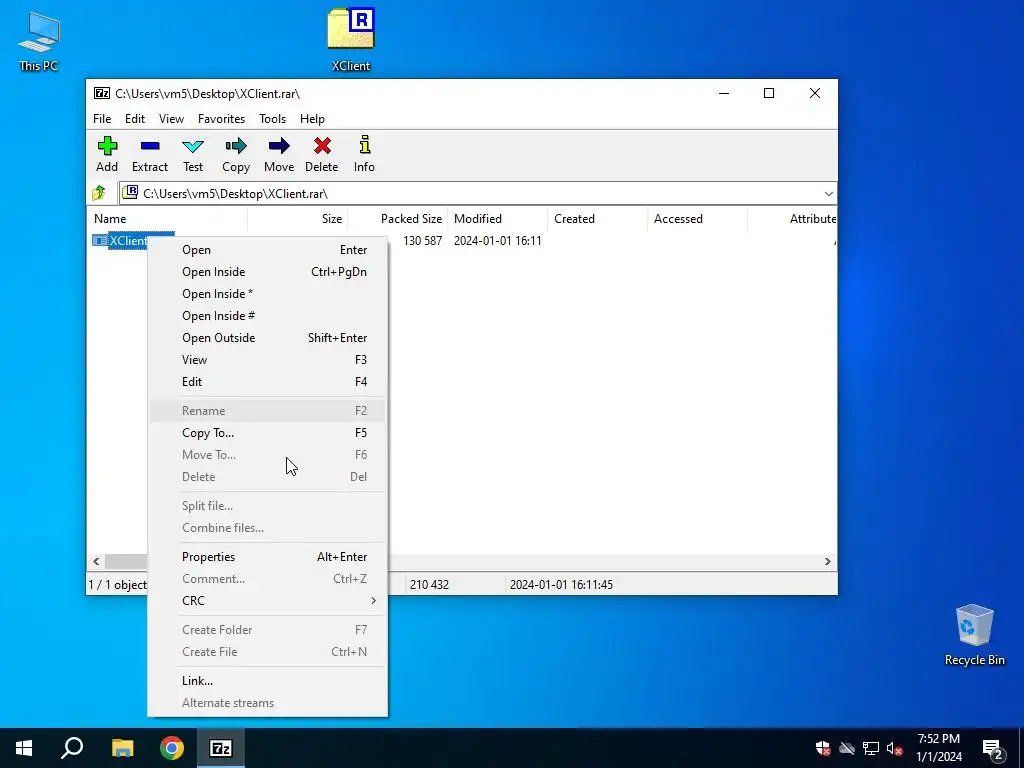The height and width of the screenshot is (768, 1024).
Task: Click horizontal scrollbar left arrow
Action: click(96, 561)
